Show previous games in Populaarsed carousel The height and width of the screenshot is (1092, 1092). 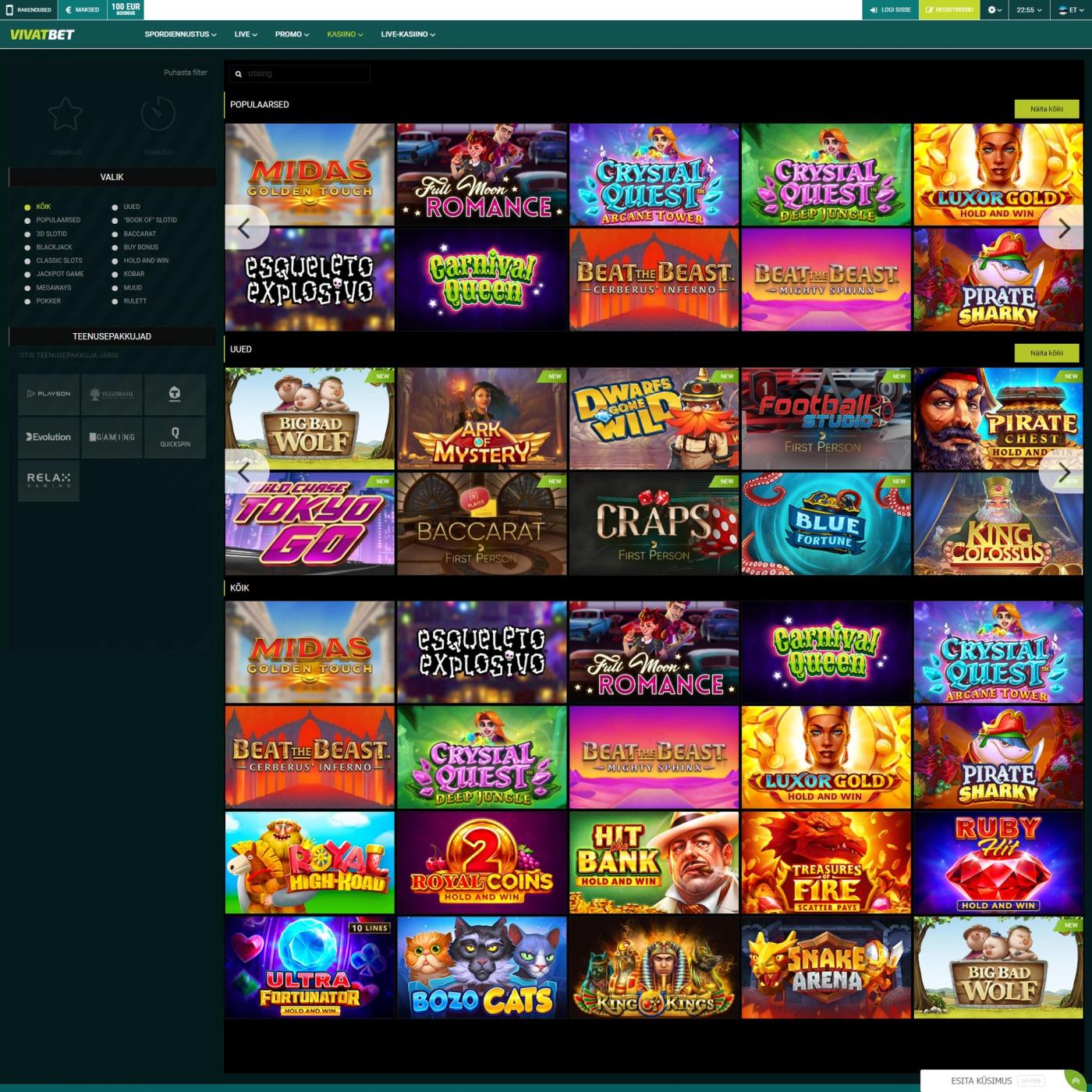tap(245, 228)
